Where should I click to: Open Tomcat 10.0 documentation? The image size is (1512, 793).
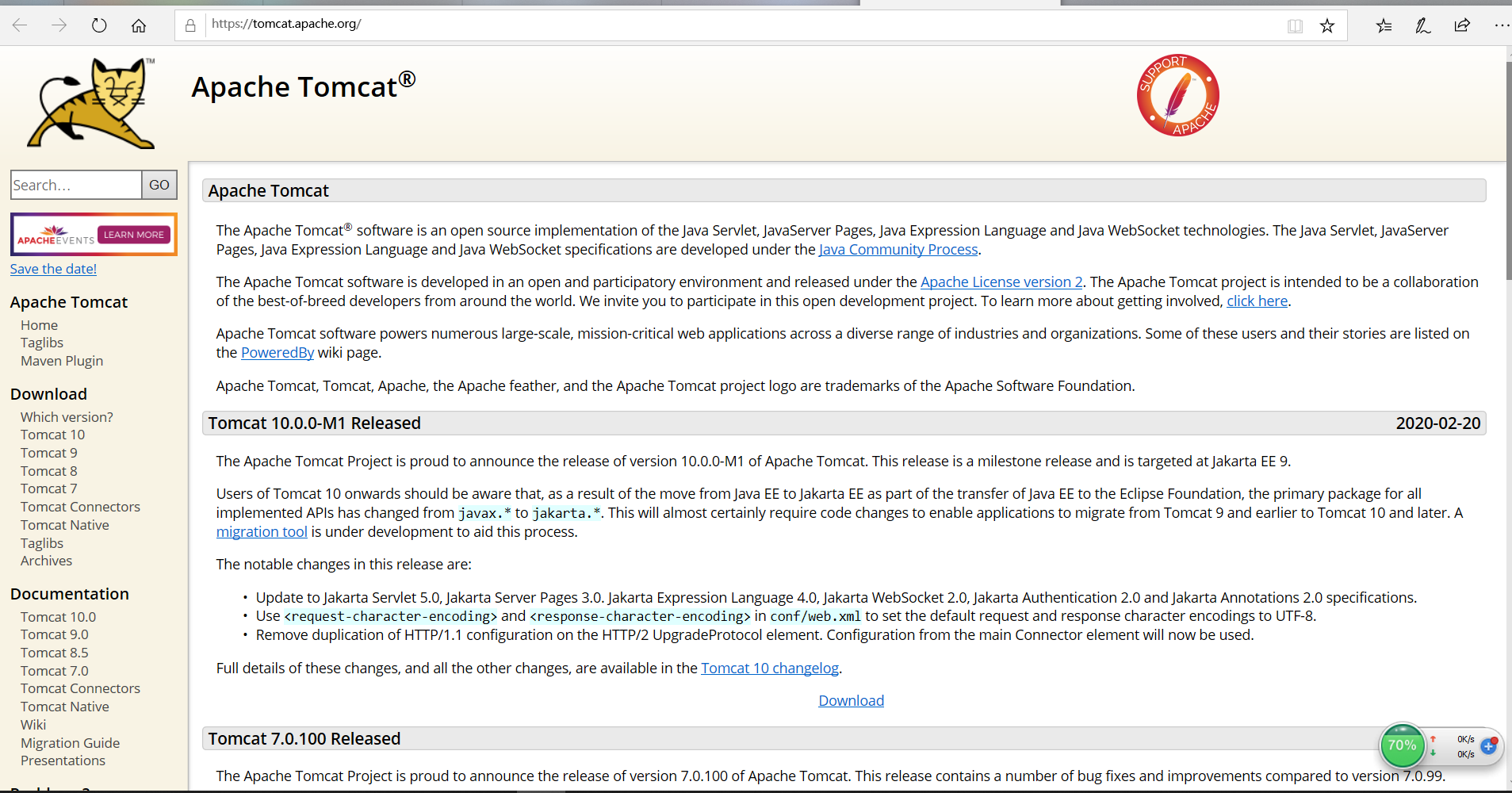58,617
